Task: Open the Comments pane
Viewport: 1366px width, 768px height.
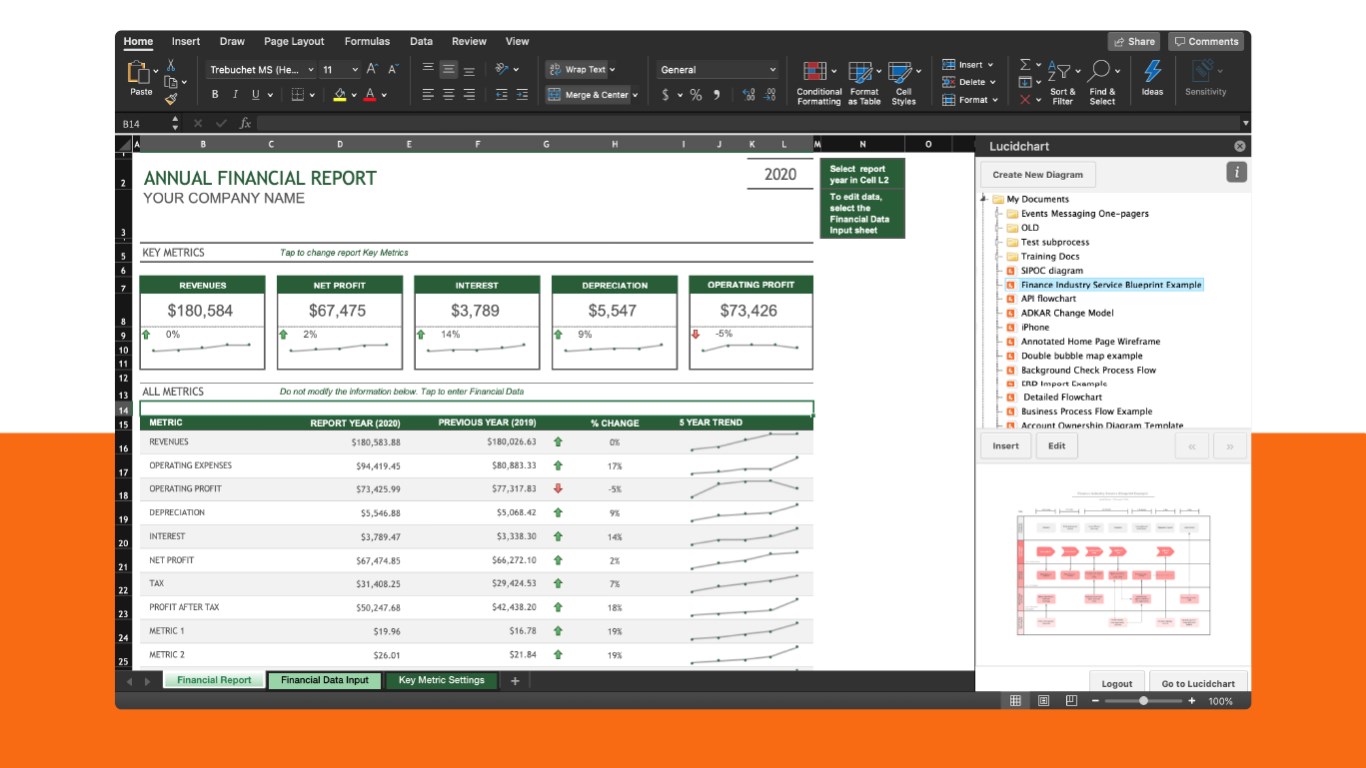Action: 1206,41
